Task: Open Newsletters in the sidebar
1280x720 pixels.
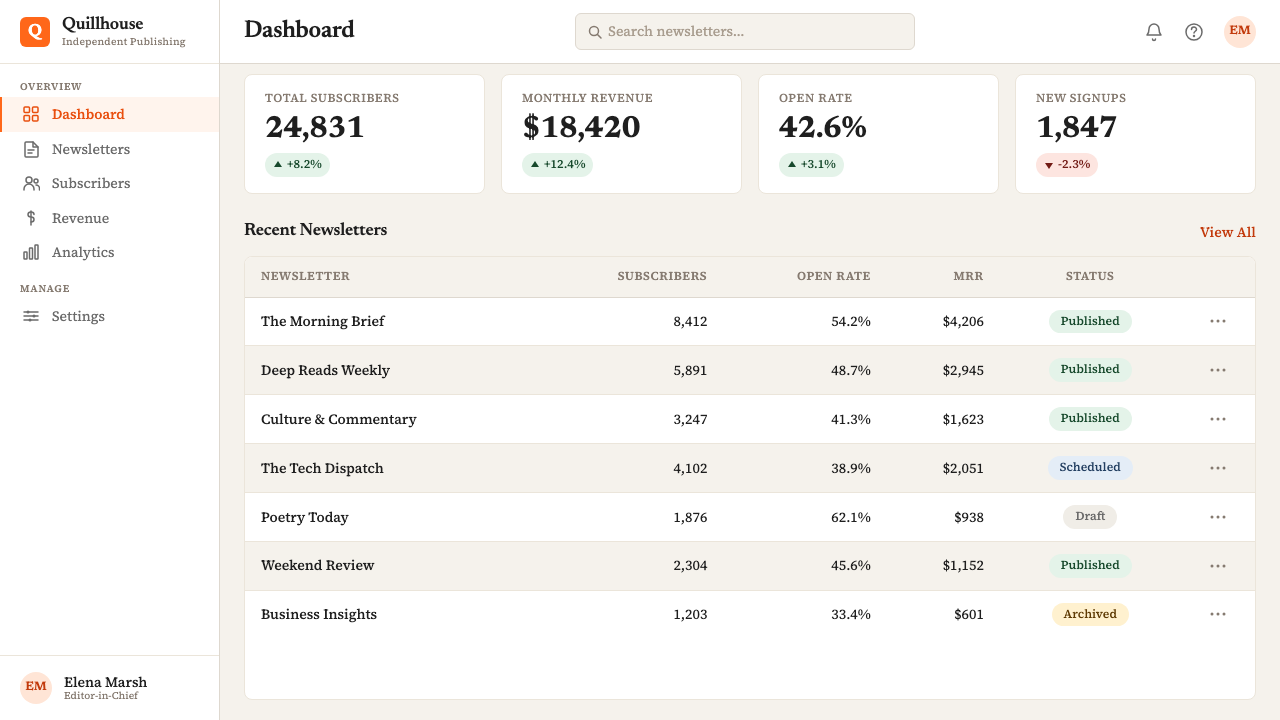Action: click(x=110, y=149)
